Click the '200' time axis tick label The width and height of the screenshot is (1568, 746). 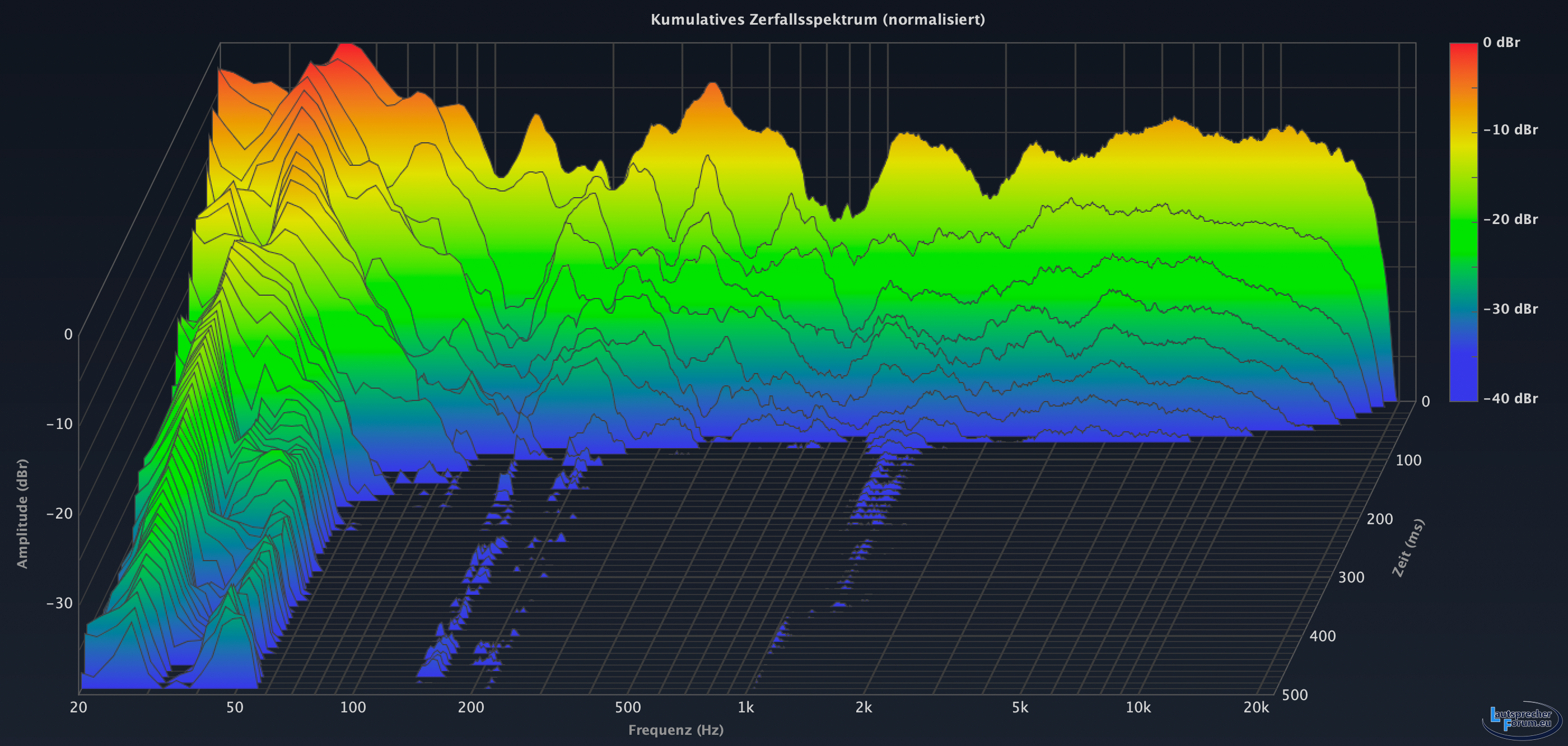[x=1379, y=519]
